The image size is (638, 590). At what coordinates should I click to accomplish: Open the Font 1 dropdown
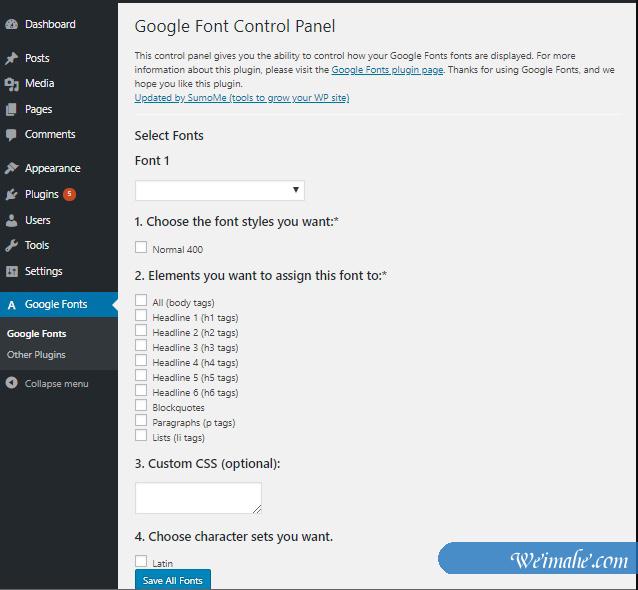tap(219, 190)
